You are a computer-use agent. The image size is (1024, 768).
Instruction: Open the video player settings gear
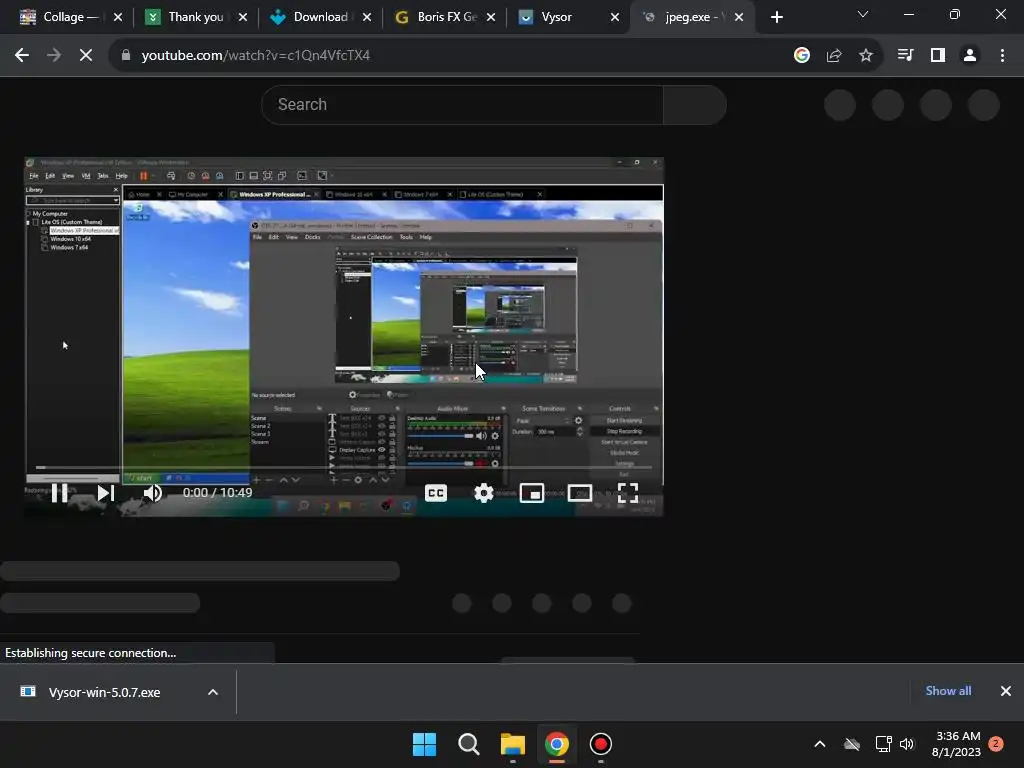click(x=483, y=493)
